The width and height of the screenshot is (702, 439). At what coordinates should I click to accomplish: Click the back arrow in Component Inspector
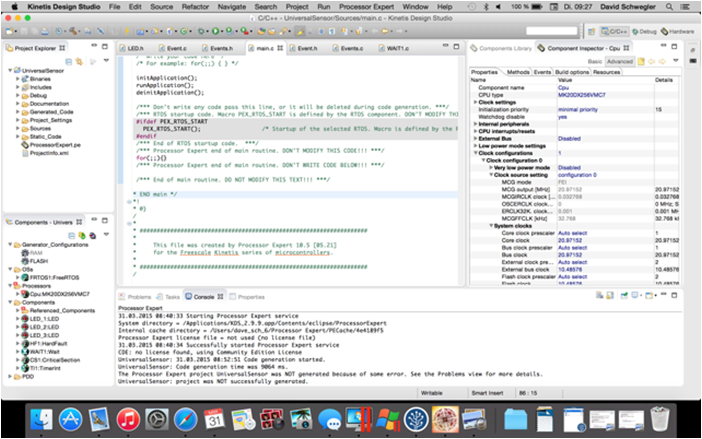[651, 61]
